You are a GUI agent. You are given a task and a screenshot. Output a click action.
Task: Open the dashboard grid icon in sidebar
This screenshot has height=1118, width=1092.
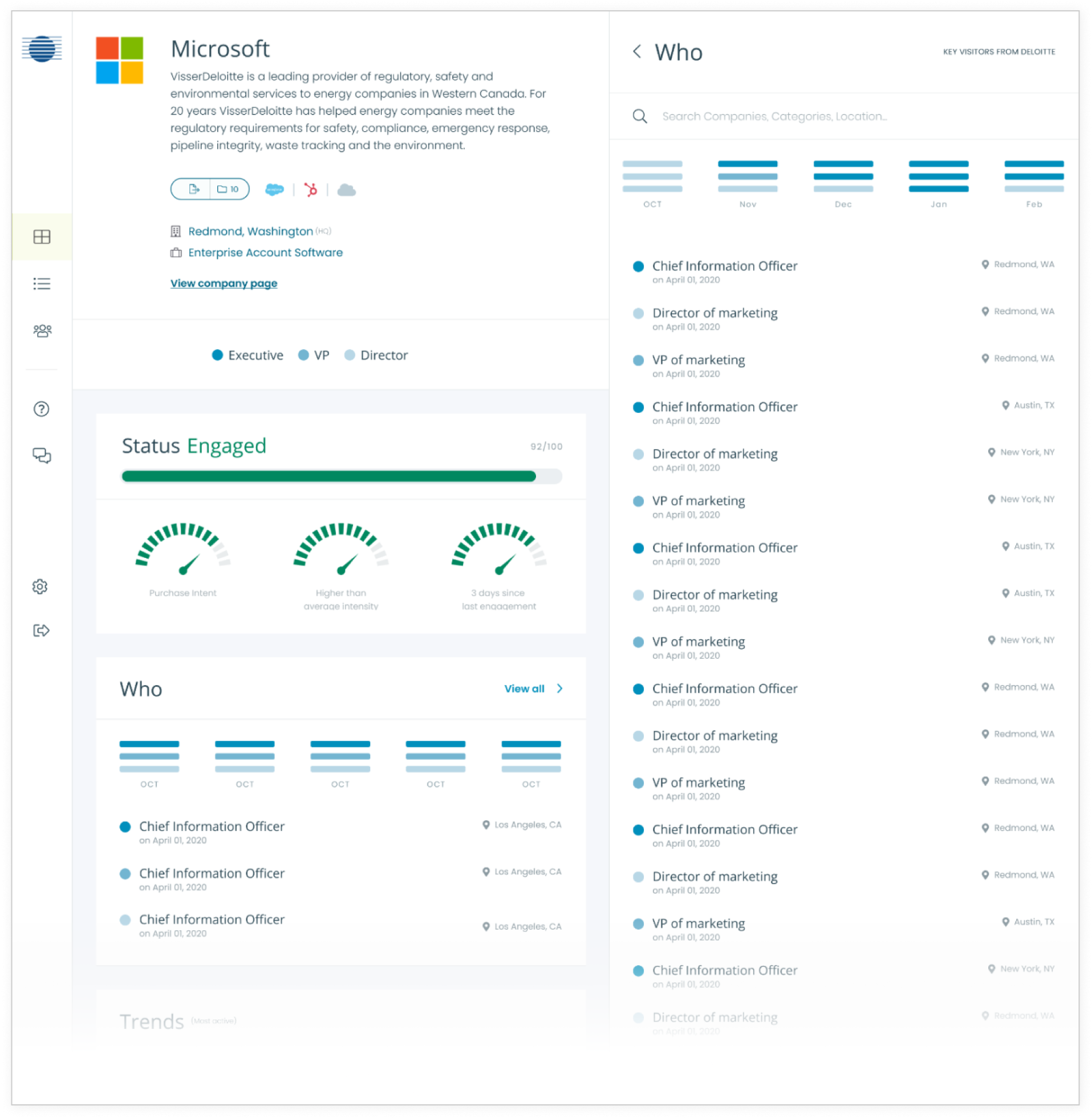(x=42, y=237)
